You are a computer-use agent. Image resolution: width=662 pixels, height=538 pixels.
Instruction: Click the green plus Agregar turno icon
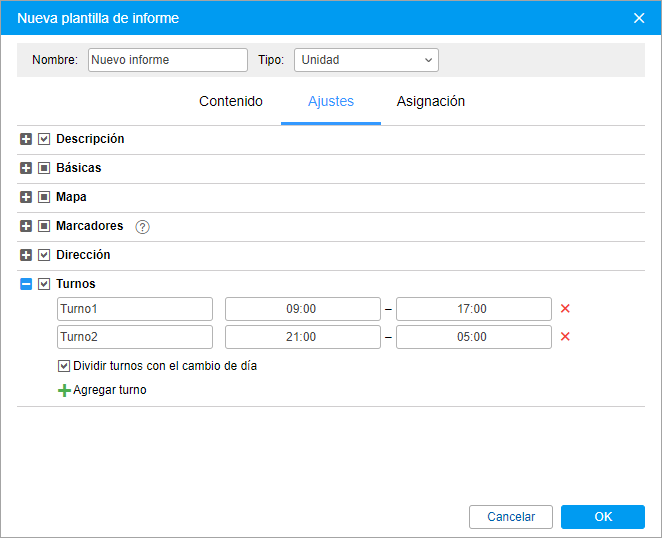click(x=64, y=390)
